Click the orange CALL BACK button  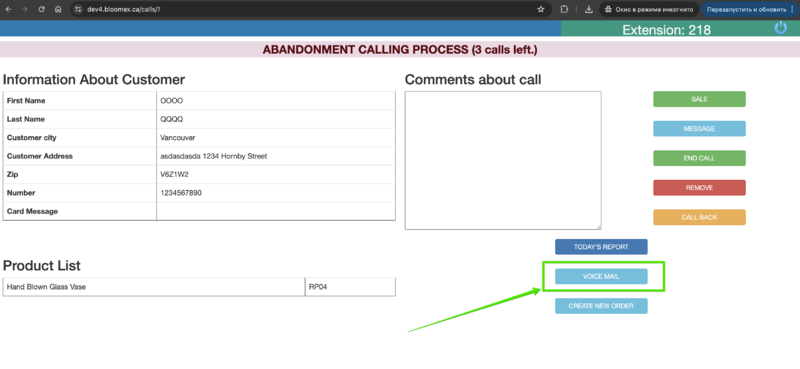699,217
